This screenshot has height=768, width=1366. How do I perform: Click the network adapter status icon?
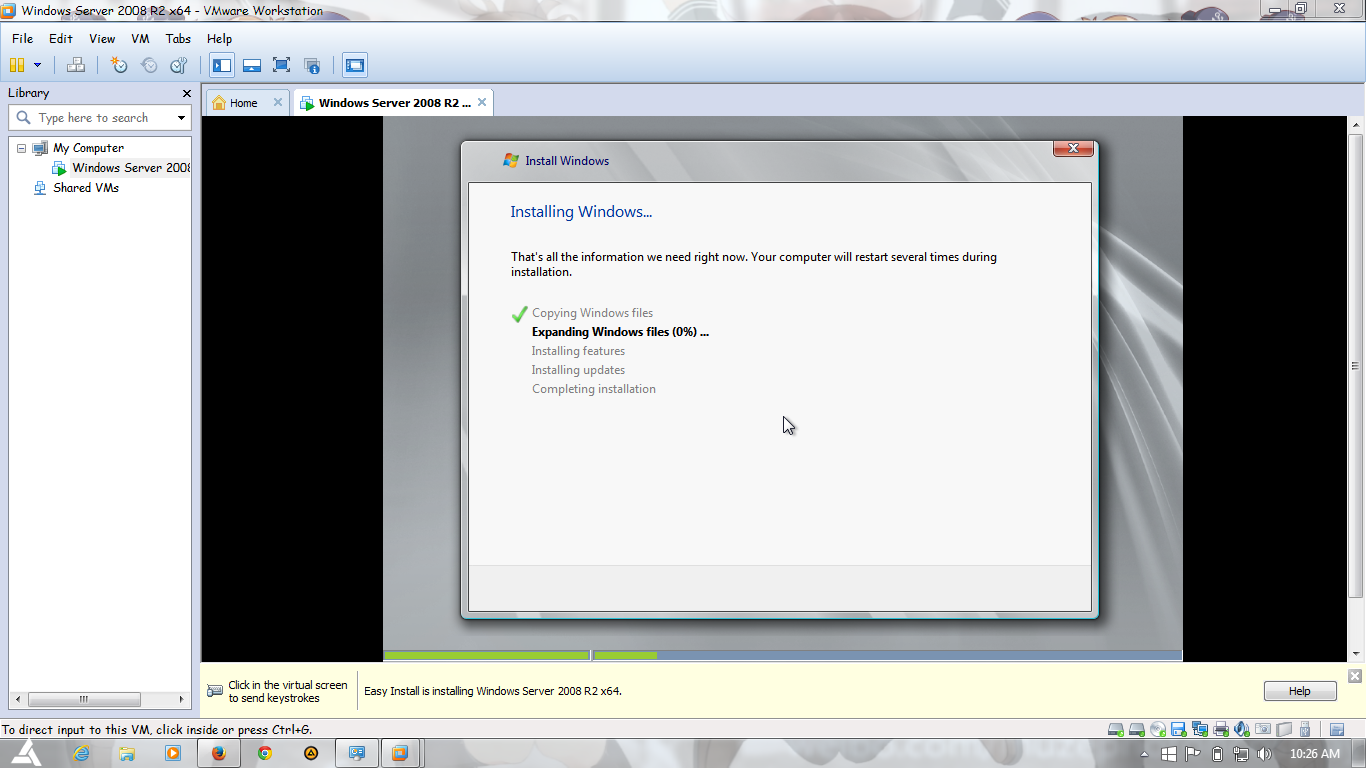(1200, 729)
